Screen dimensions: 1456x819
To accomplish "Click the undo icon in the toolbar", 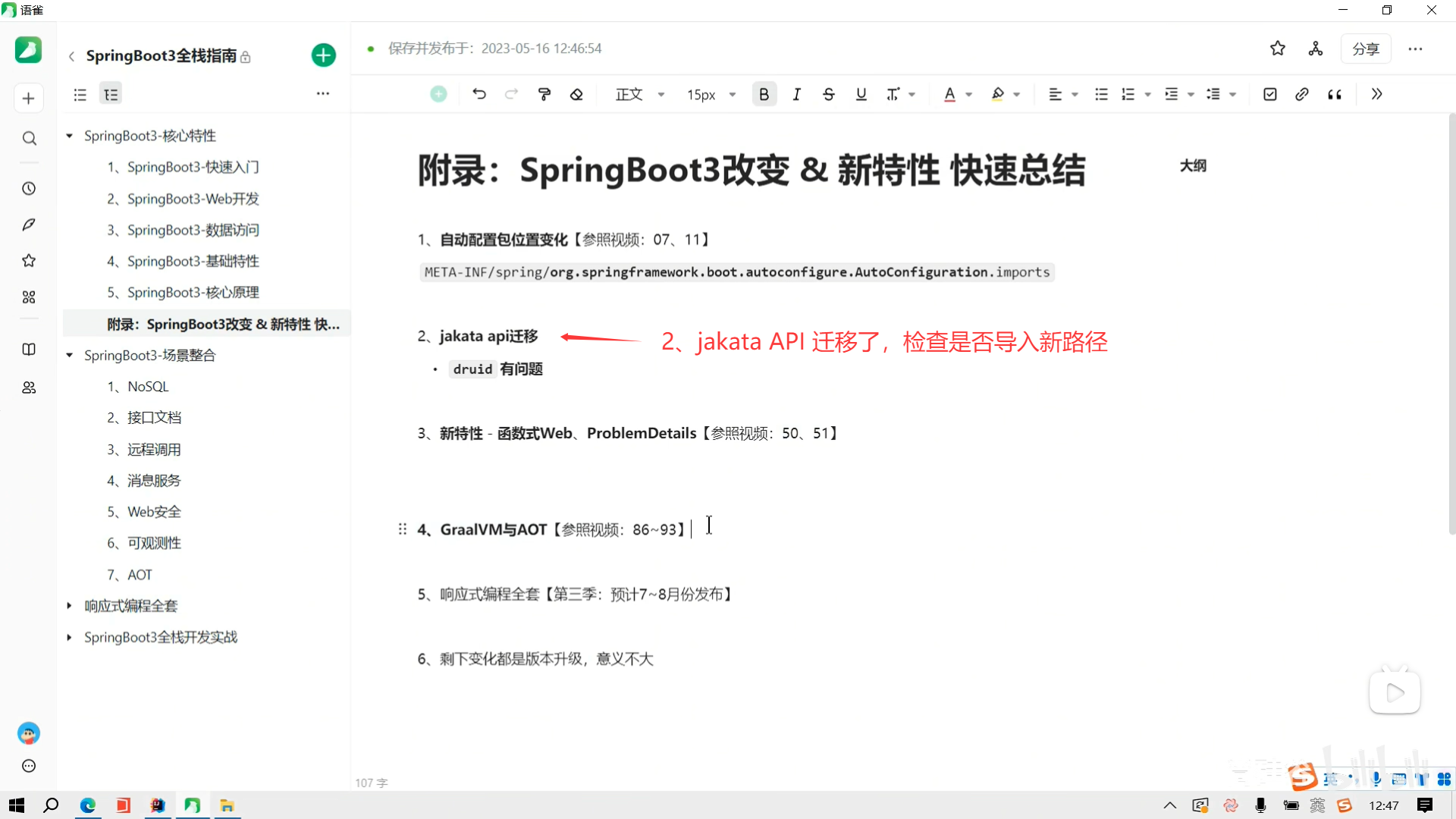I will (479, 93).
